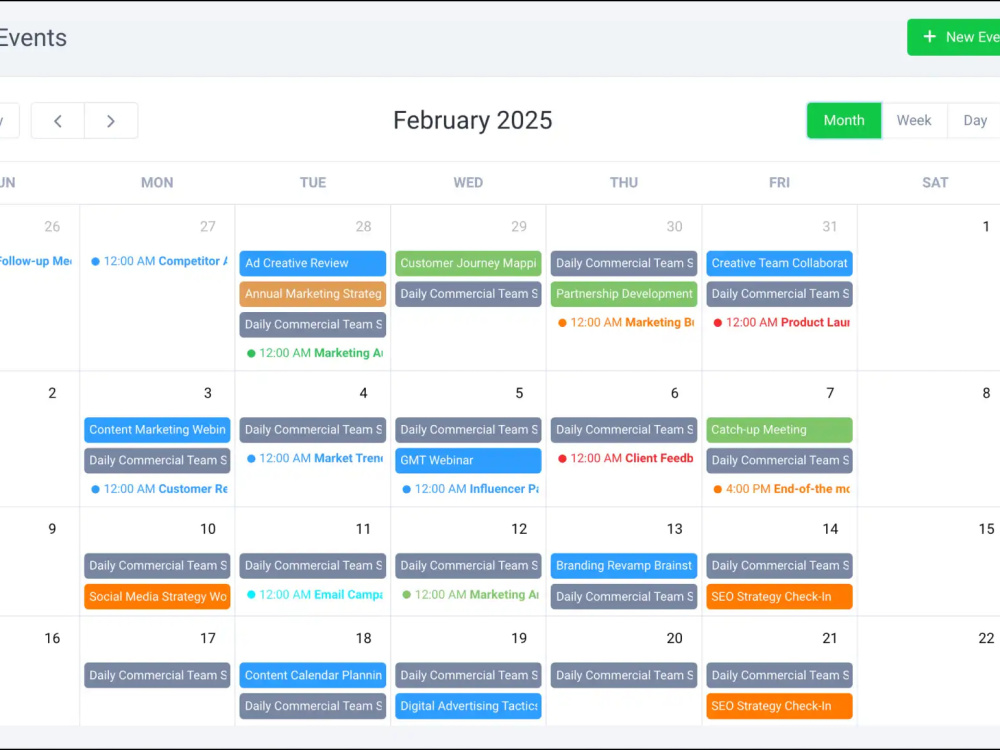
Task: Open Daily Commercial Team event on the 19th
Action: [x=468, y=675]
